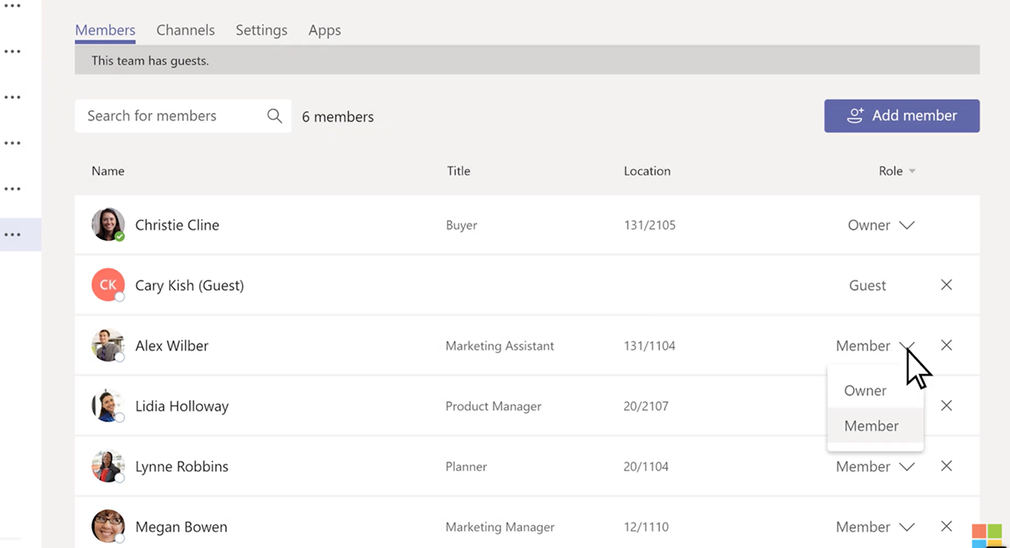The height and width of the screenshot is (548, 1010).
Task: Click the Add member button
Action: click(902, 116)
